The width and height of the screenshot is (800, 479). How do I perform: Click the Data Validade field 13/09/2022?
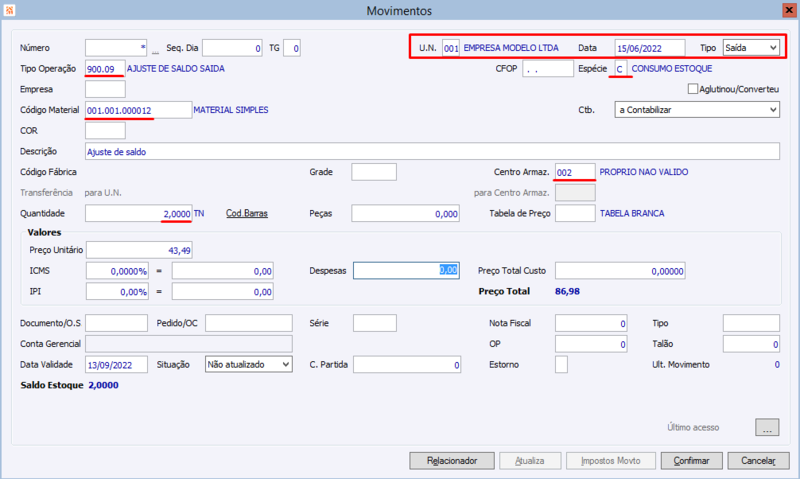point(116,365)
